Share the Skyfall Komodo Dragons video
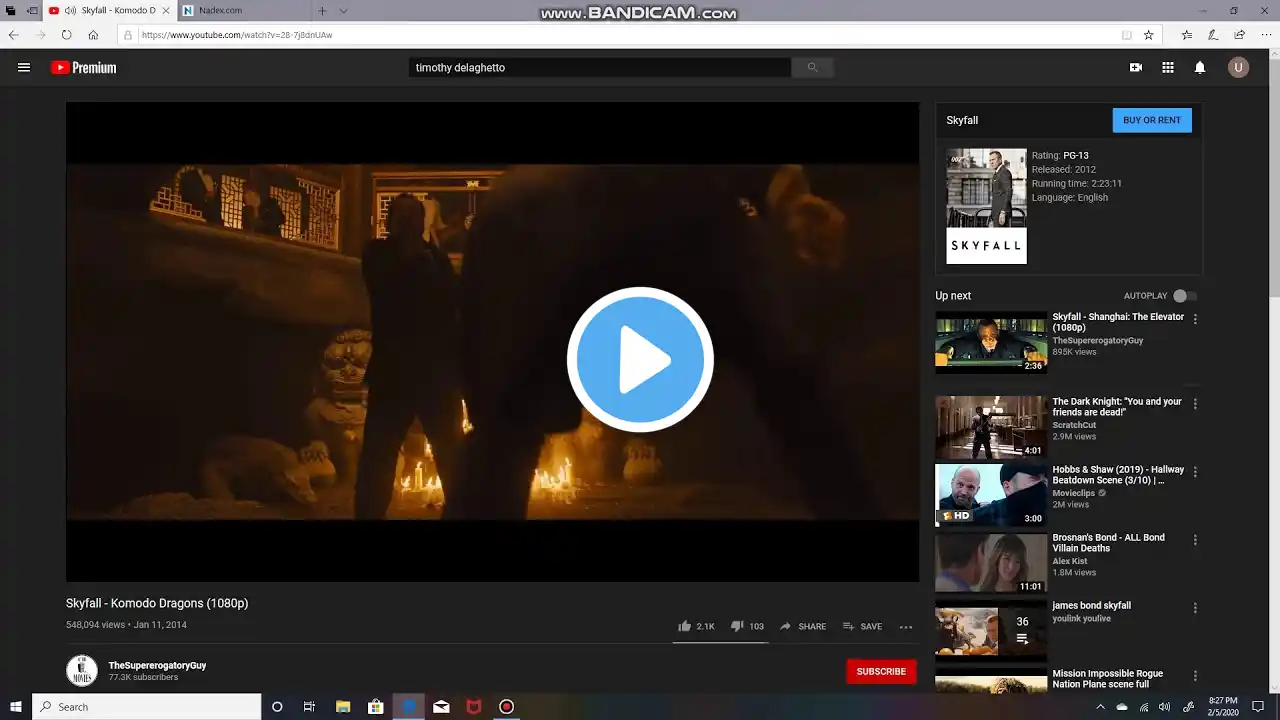The height and width of the screenshot is (720, 1280). (x=803, y=627)
